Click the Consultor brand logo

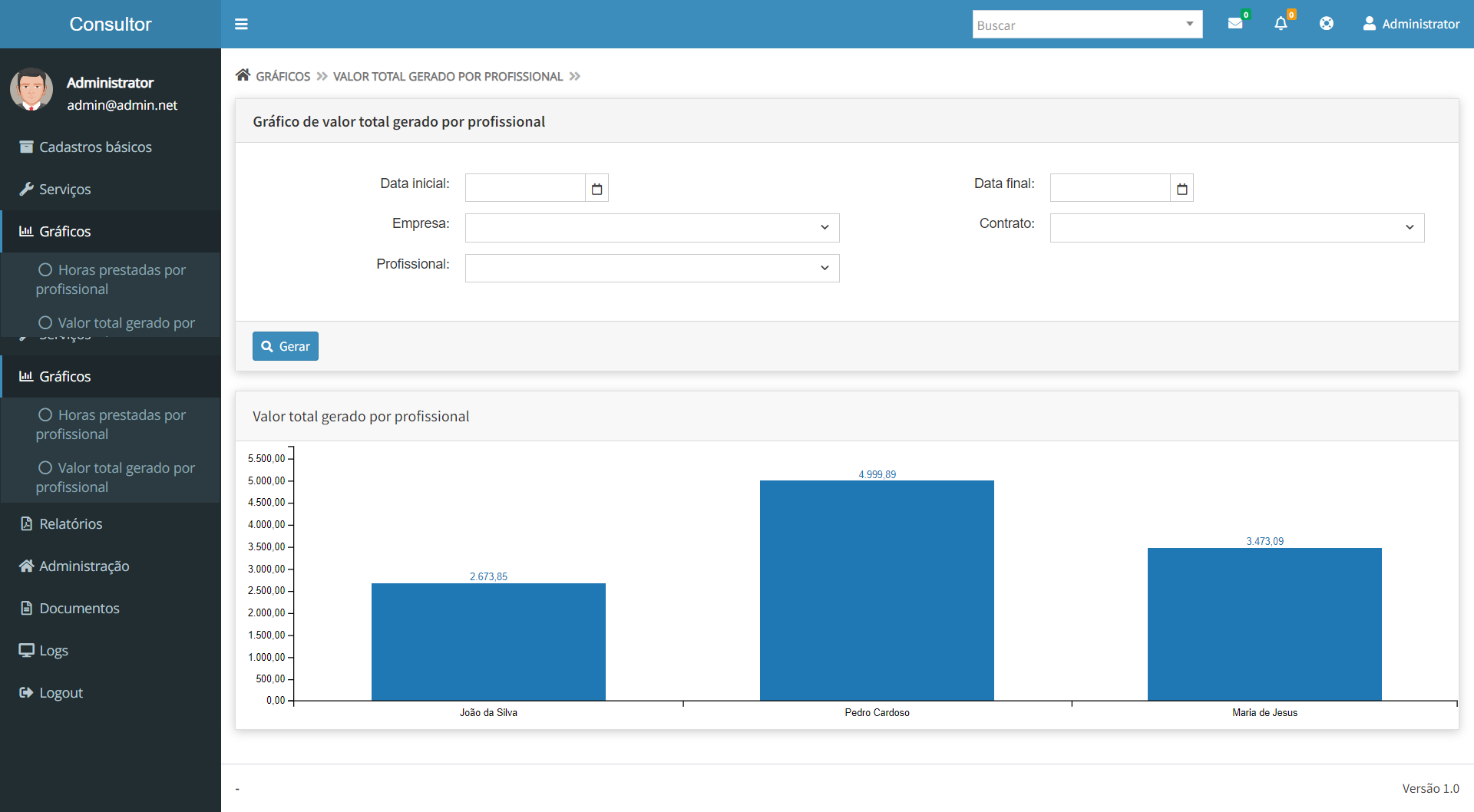[111, 25]
